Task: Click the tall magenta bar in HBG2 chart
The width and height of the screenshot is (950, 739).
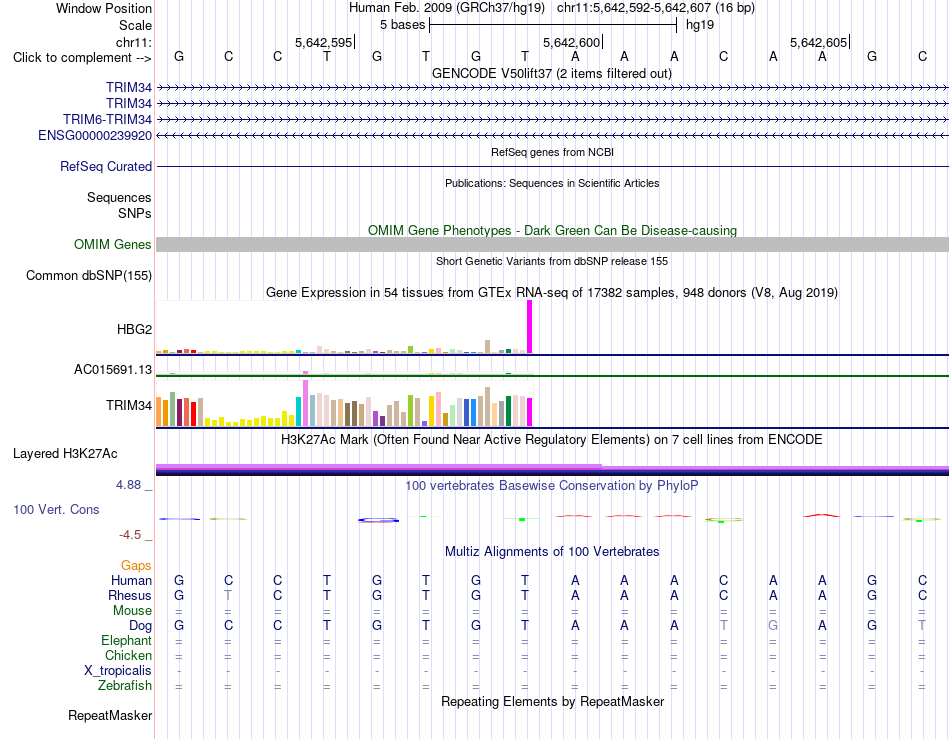Action: pos(530,327)
